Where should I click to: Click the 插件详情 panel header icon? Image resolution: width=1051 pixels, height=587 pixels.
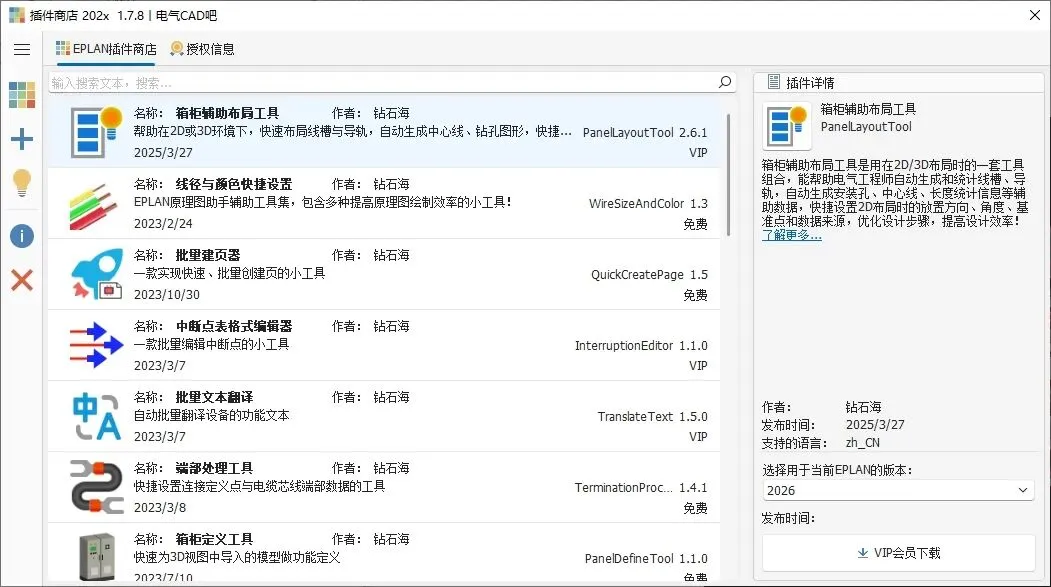[774, 82]
